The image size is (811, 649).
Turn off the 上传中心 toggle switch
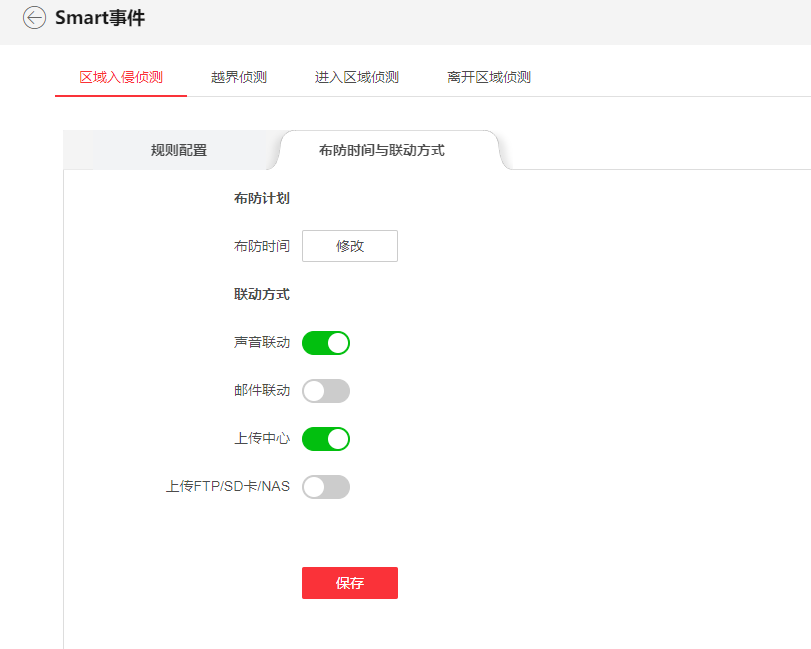click(326, 439)
